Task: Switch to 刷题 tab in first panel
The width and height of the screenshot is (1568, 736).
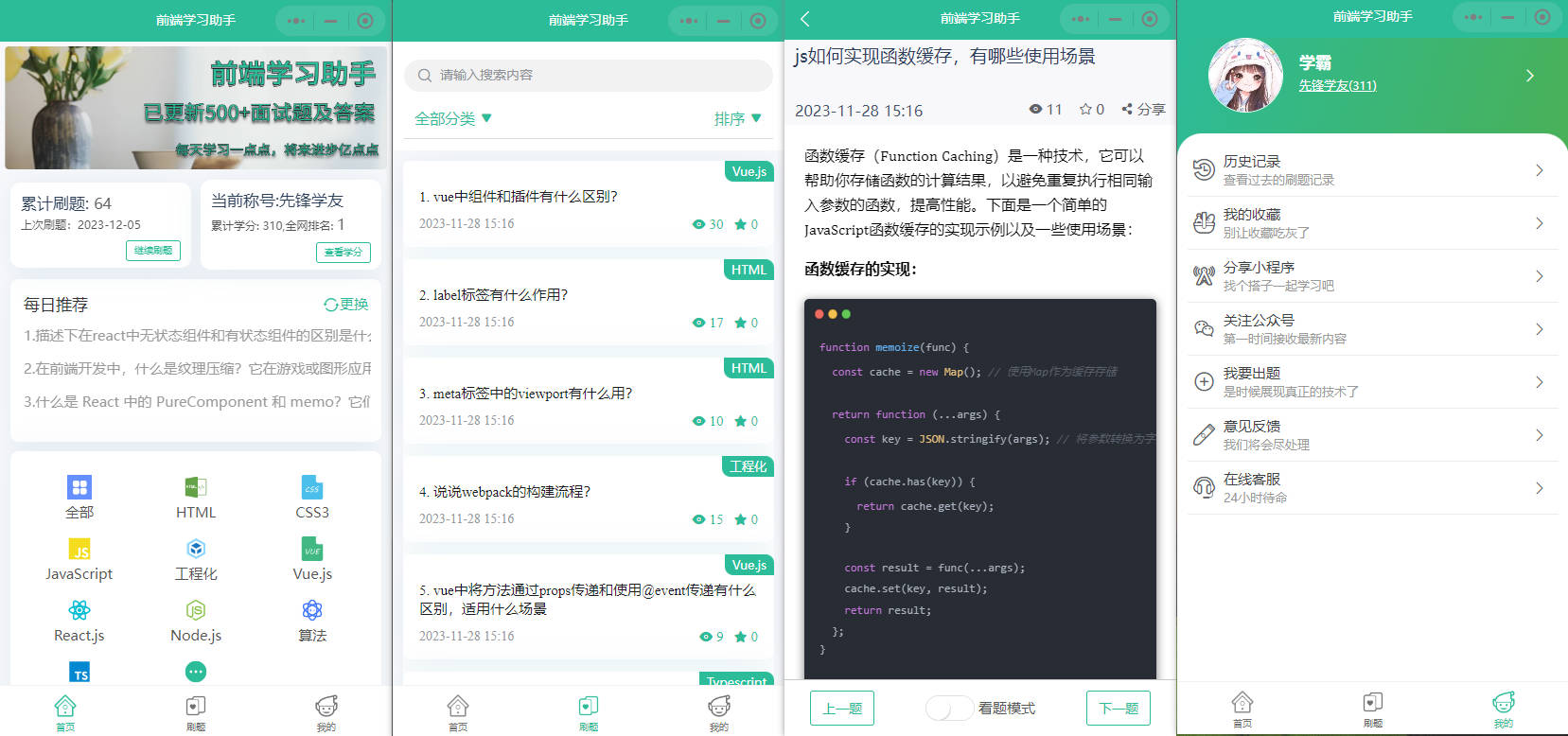Action: 196,711
